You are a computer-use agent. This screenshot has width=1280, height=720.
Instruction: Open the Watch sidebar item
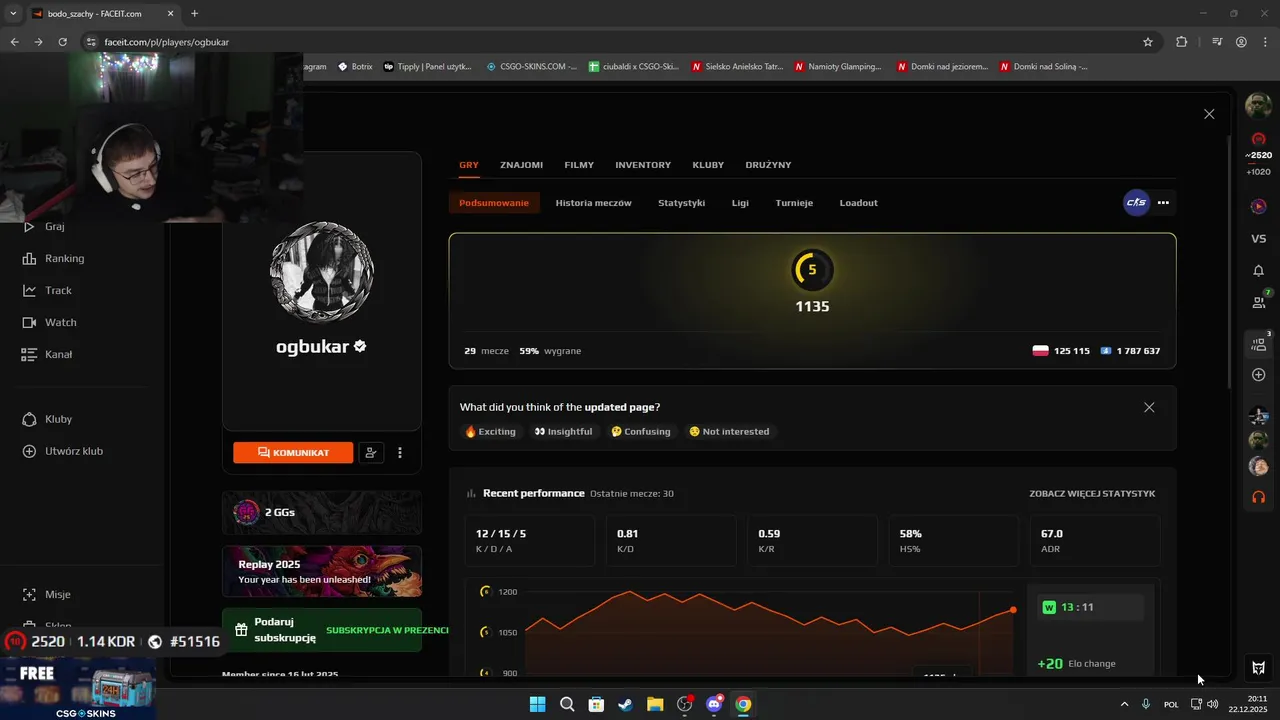48,322
